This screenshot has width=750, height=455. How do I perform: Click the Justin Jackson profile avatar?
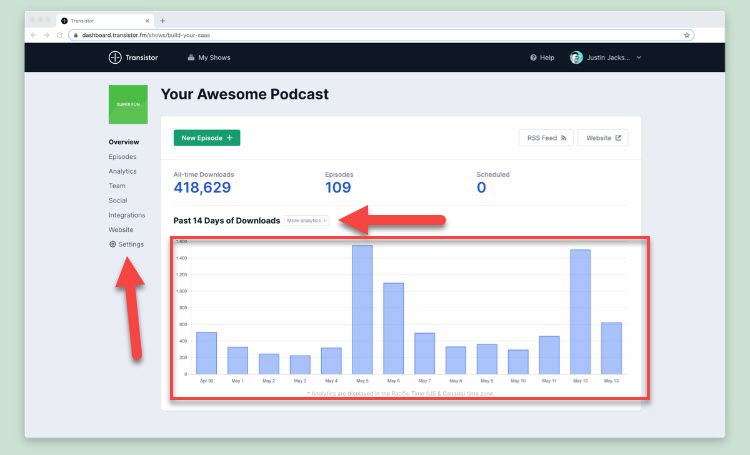576,57
